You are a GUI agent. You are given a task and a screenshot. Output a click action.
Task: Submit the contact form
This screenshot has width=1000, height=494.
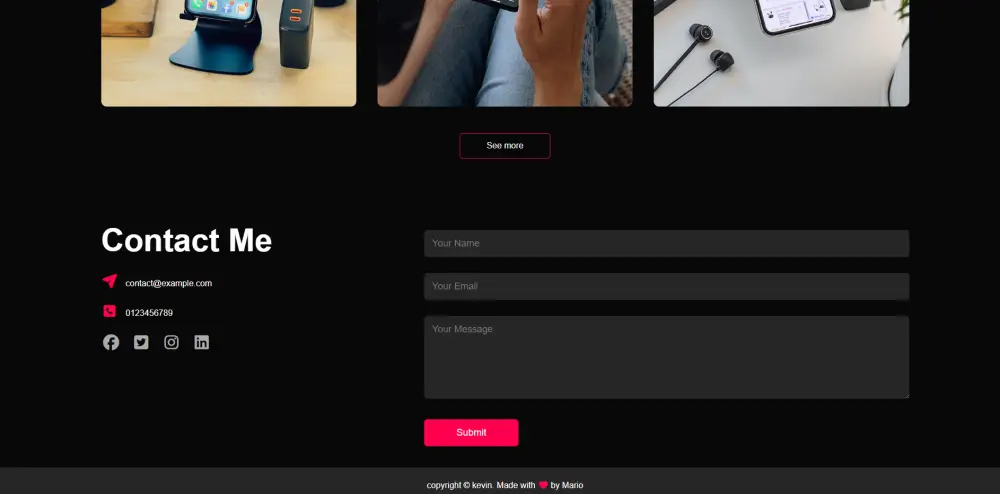471,433
